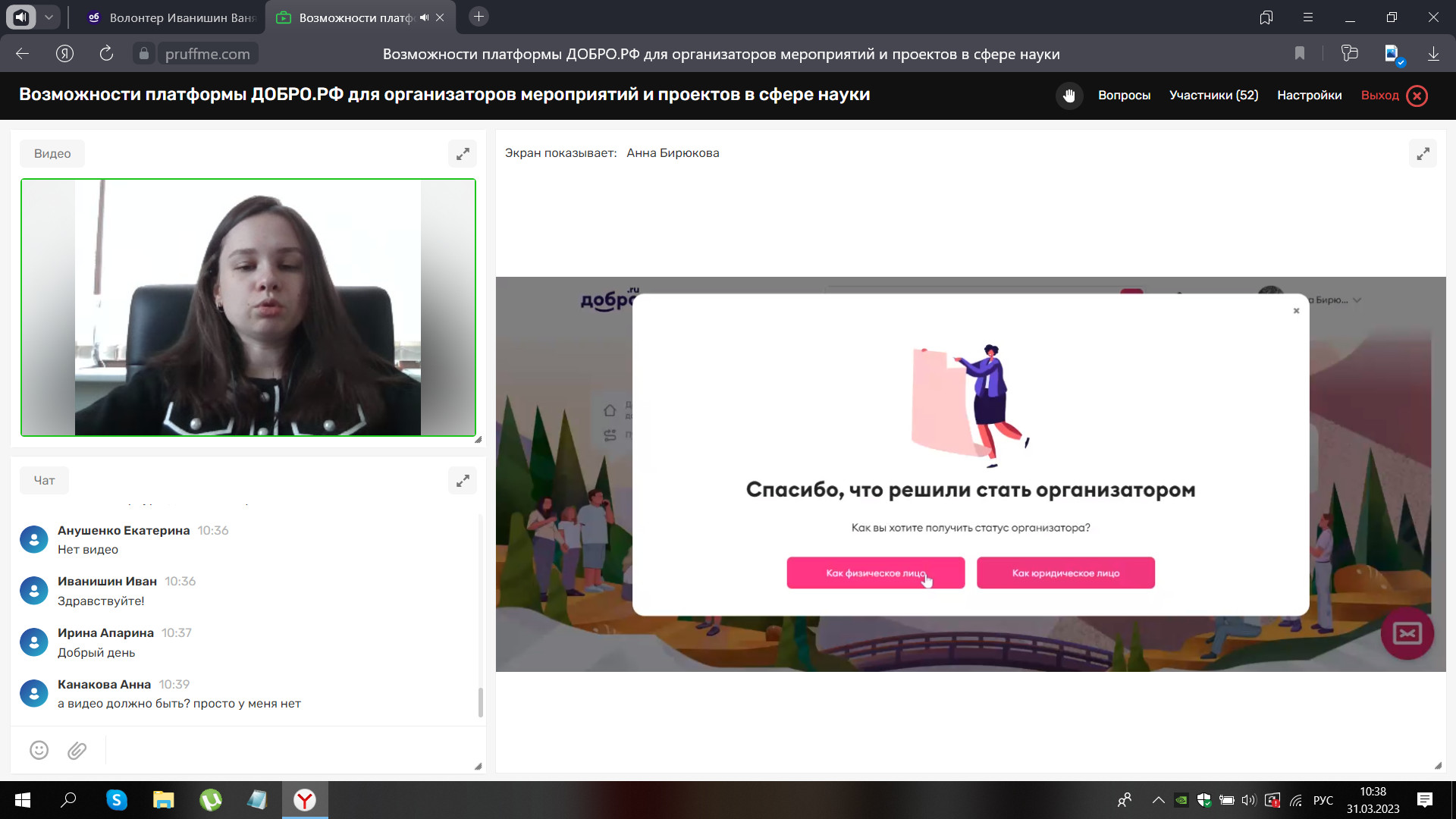The width and height of the screenshot is (1456, 819).
Task: Mute the Возможности платформы tab audio
Action: pos(424,17)
